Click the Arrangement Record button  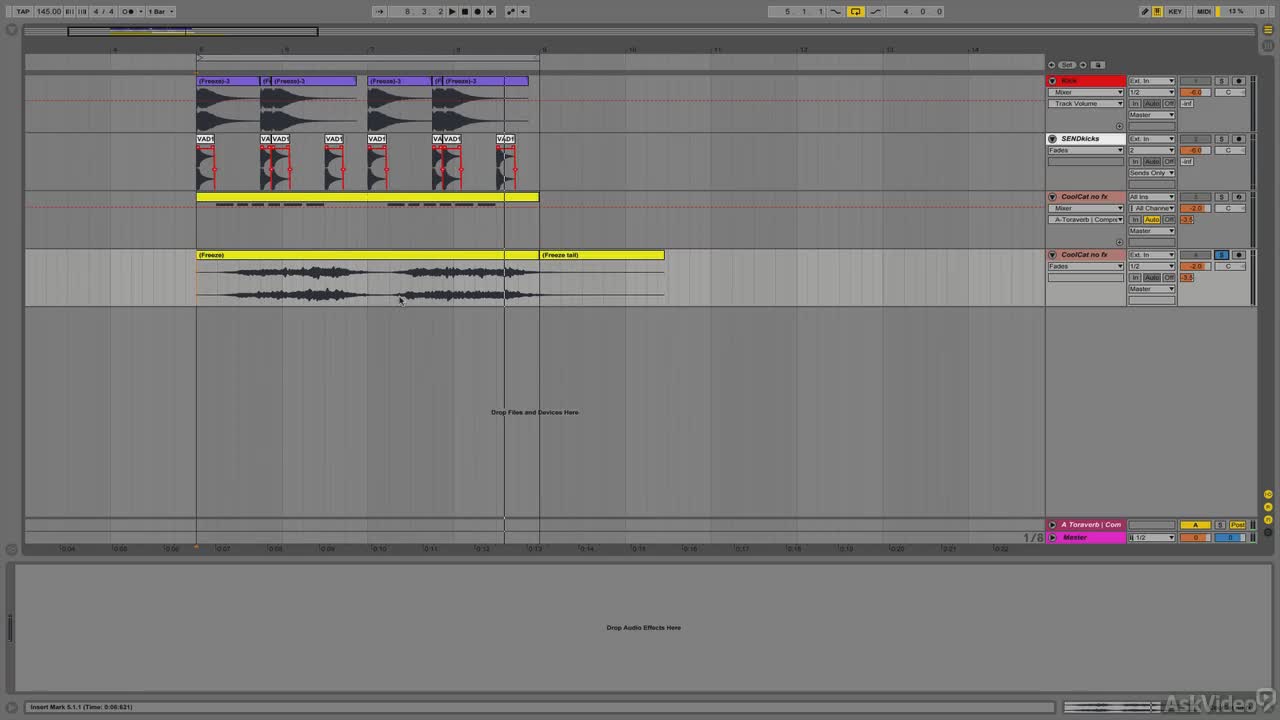point(477,11)
